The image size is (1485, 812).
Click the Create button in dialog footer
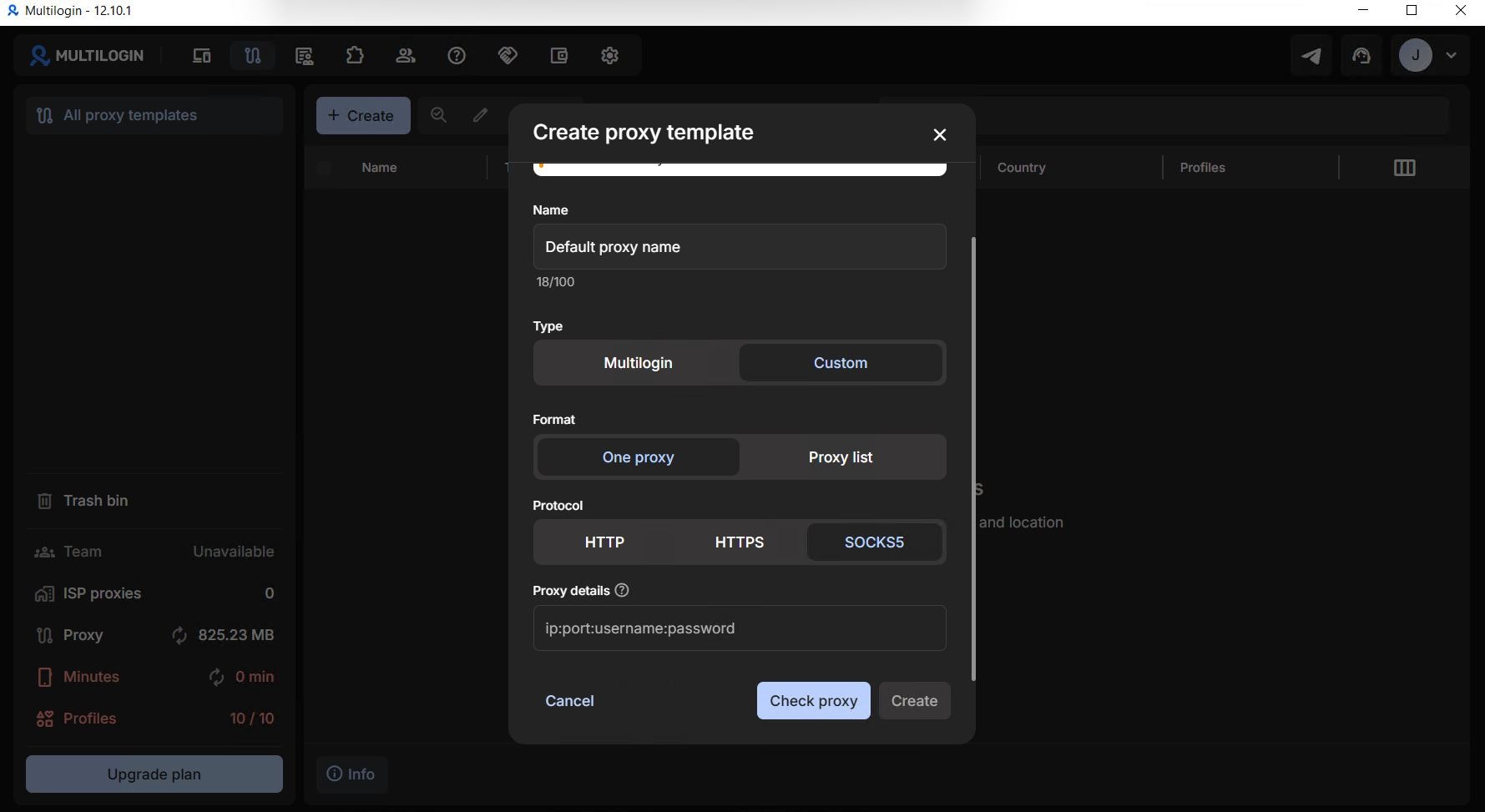[914, 701]
